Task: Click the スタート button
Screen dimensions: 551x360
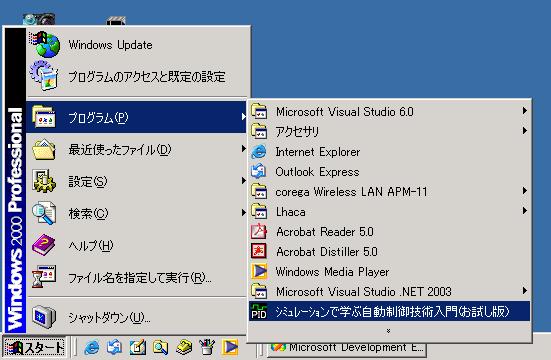Action: tap(34, 347)
